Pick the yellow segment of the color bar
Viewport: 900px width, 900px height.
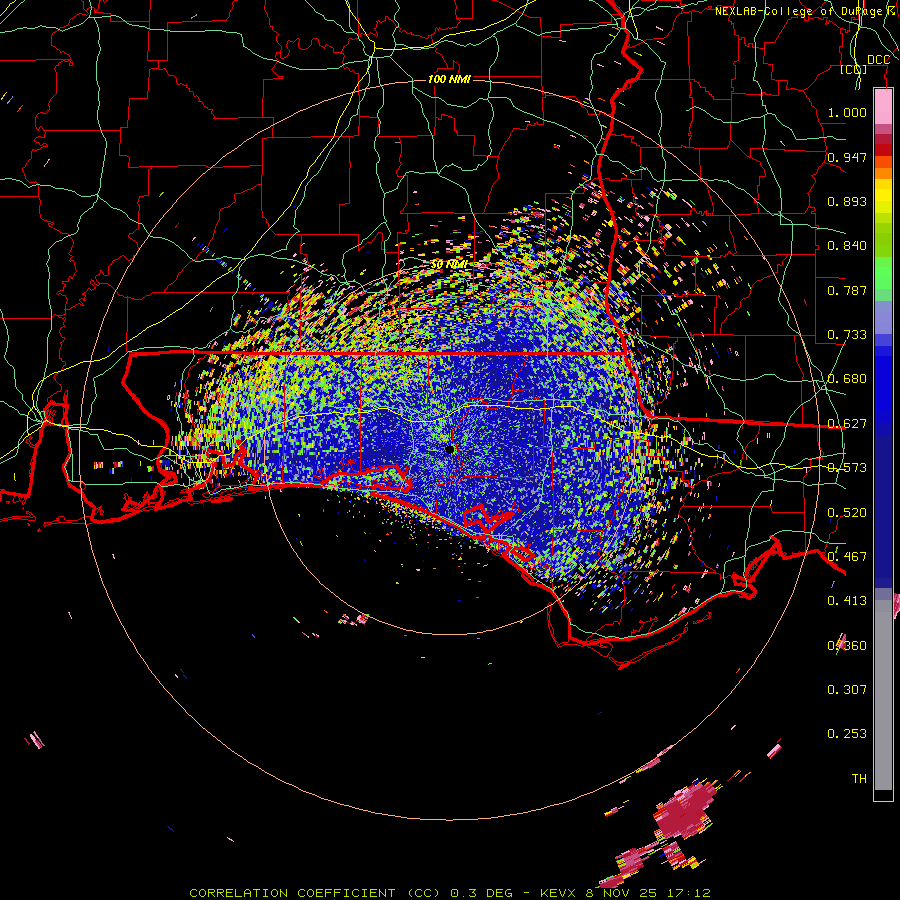click(883, 196)
